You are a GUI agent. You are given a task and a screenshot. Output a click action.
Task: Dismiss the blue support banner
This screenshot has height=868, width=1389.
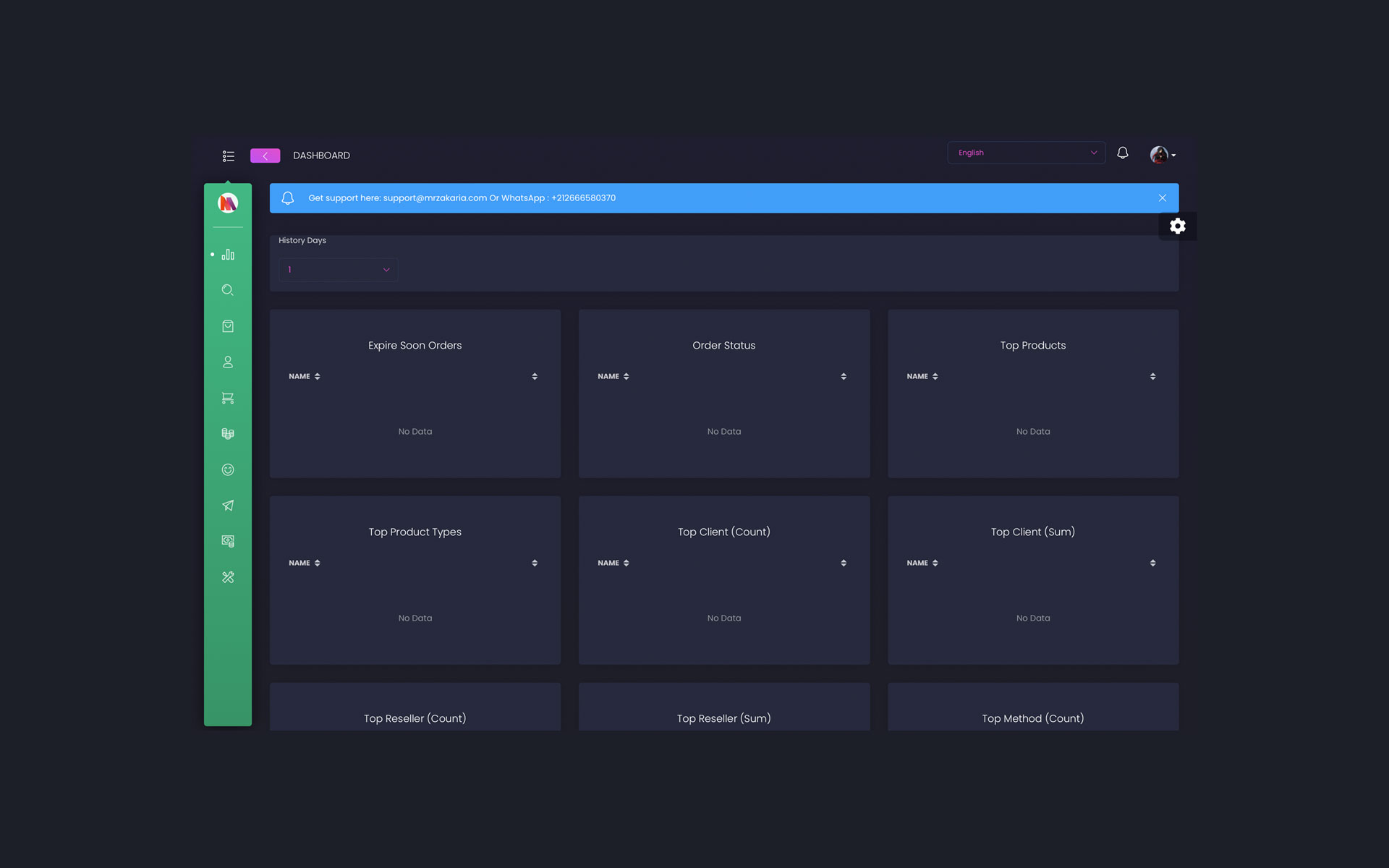click(x=1162, y=197)
